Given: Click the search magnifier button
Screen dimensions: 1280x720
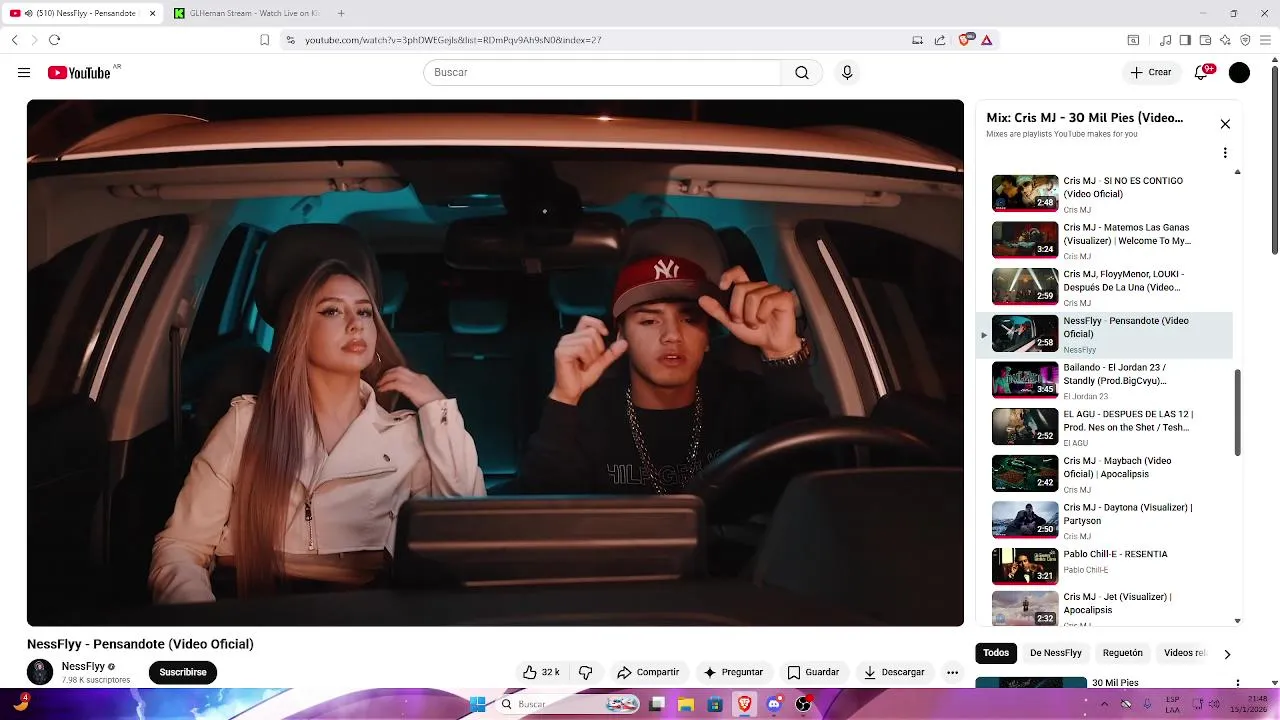Looking at the screenshot, I should click(x=802, y=73).
